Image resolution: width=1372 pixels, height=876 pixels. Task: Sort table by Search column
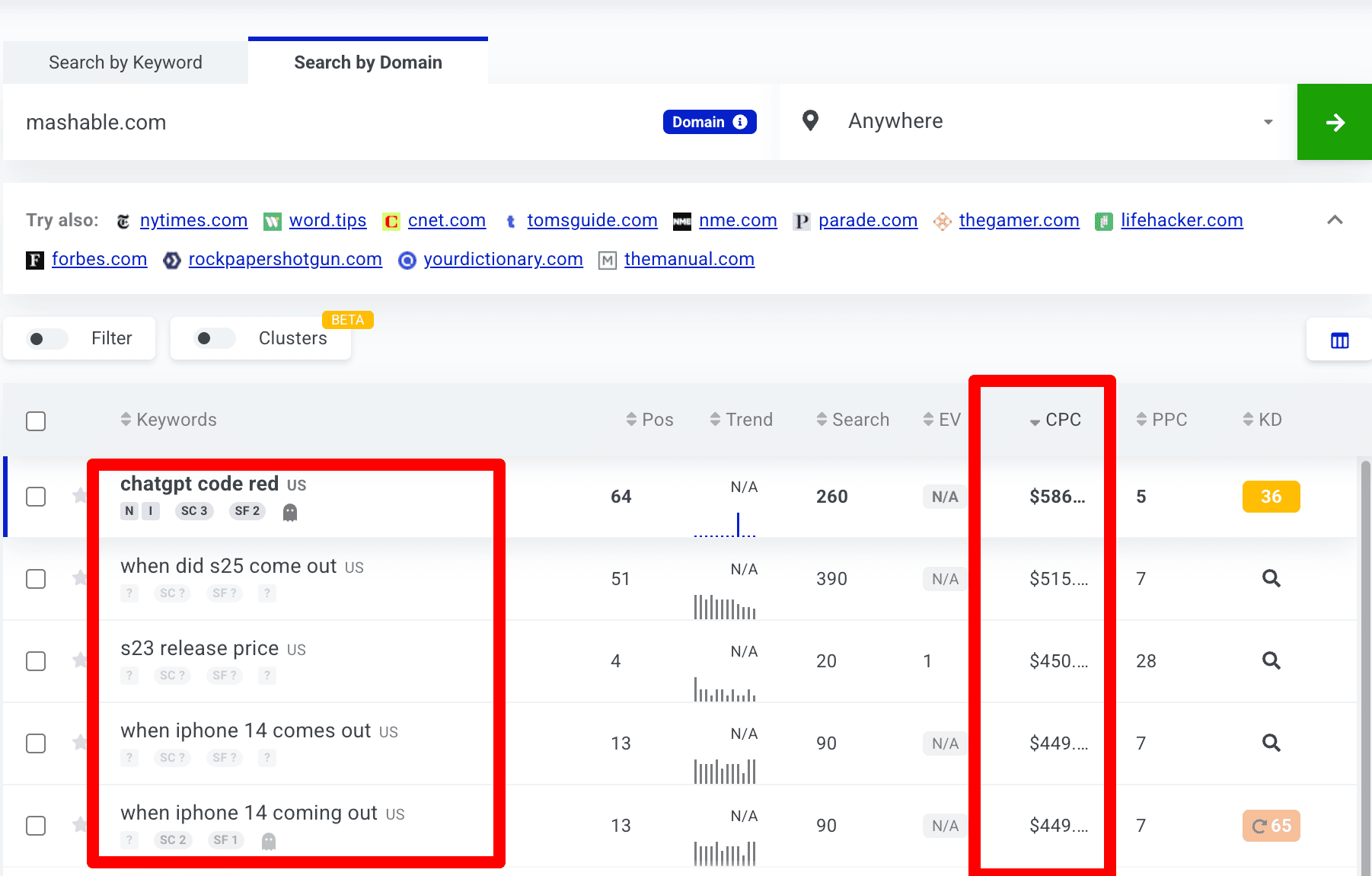pos(853,420)
